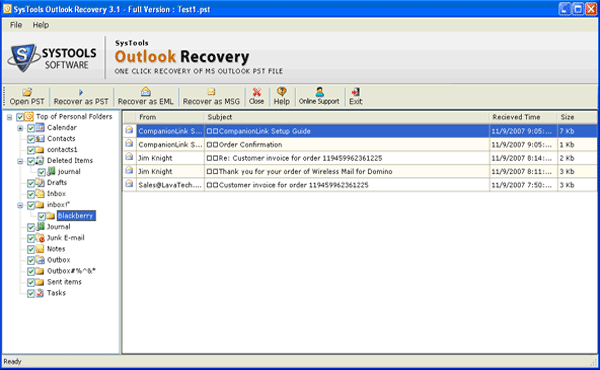Click the Recover as EML toolbar icon
The image size is (600, 370).
[145, 91]
